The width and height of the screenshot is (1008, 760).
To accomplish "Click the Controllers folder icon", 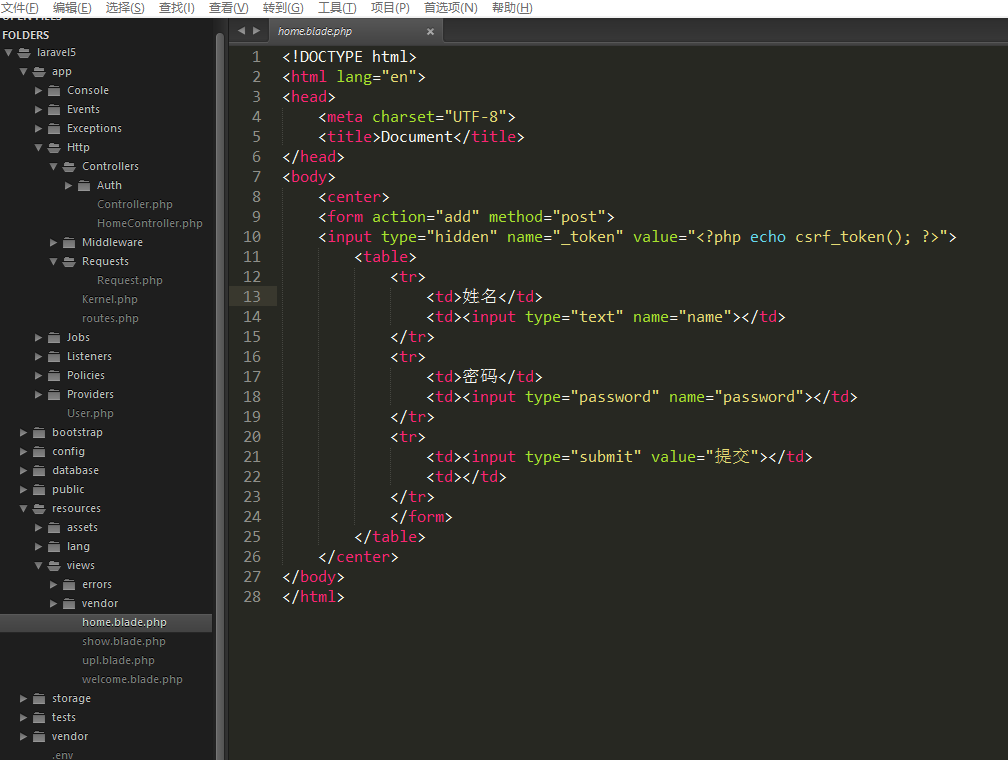I will pyautogui.click(x=69, y=167).
